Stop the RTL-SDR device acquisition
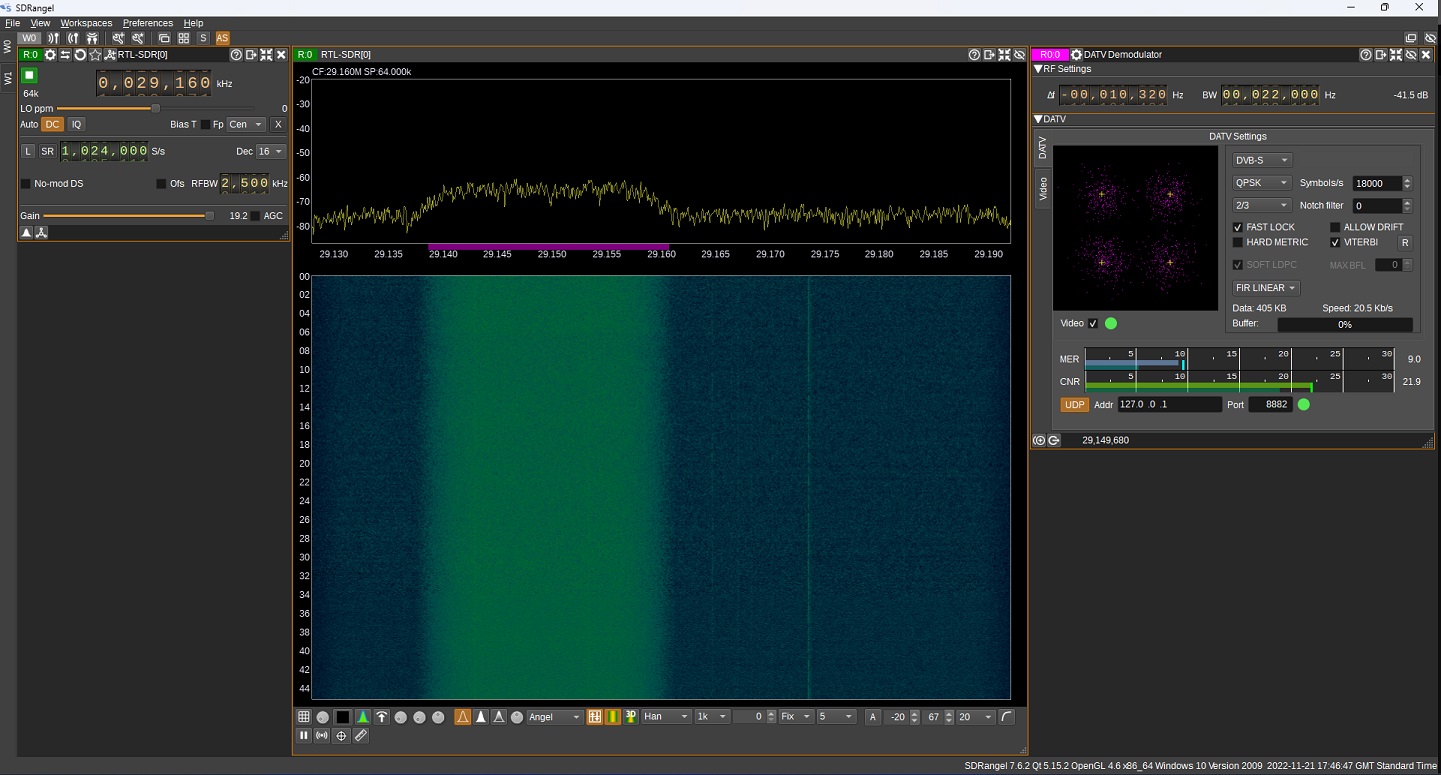 point(29,75)
